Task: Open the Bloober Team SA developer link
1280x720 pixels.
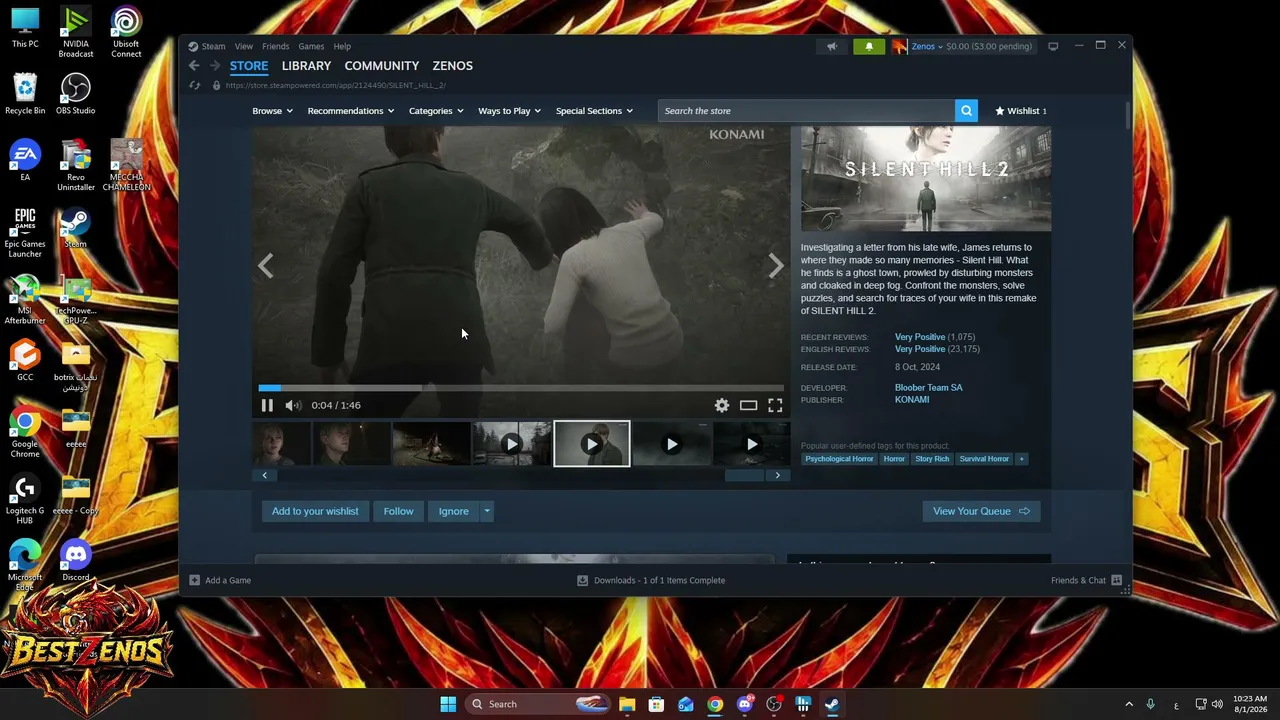Action: coord(929,388)
